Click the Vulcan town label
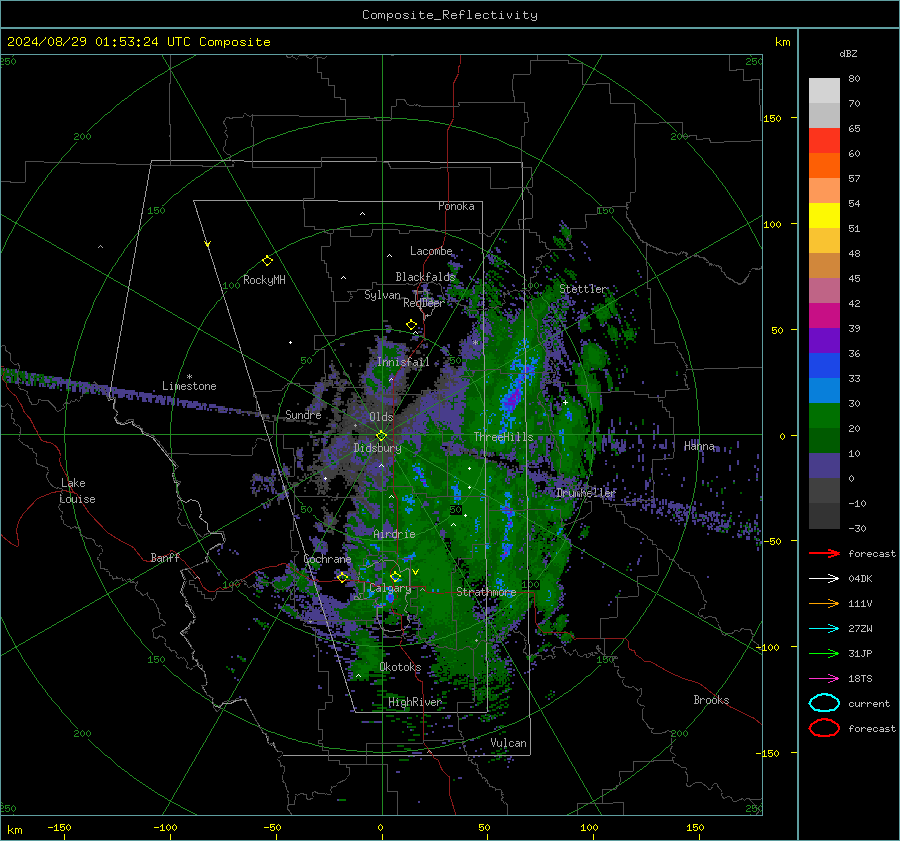 click(508, 743)
